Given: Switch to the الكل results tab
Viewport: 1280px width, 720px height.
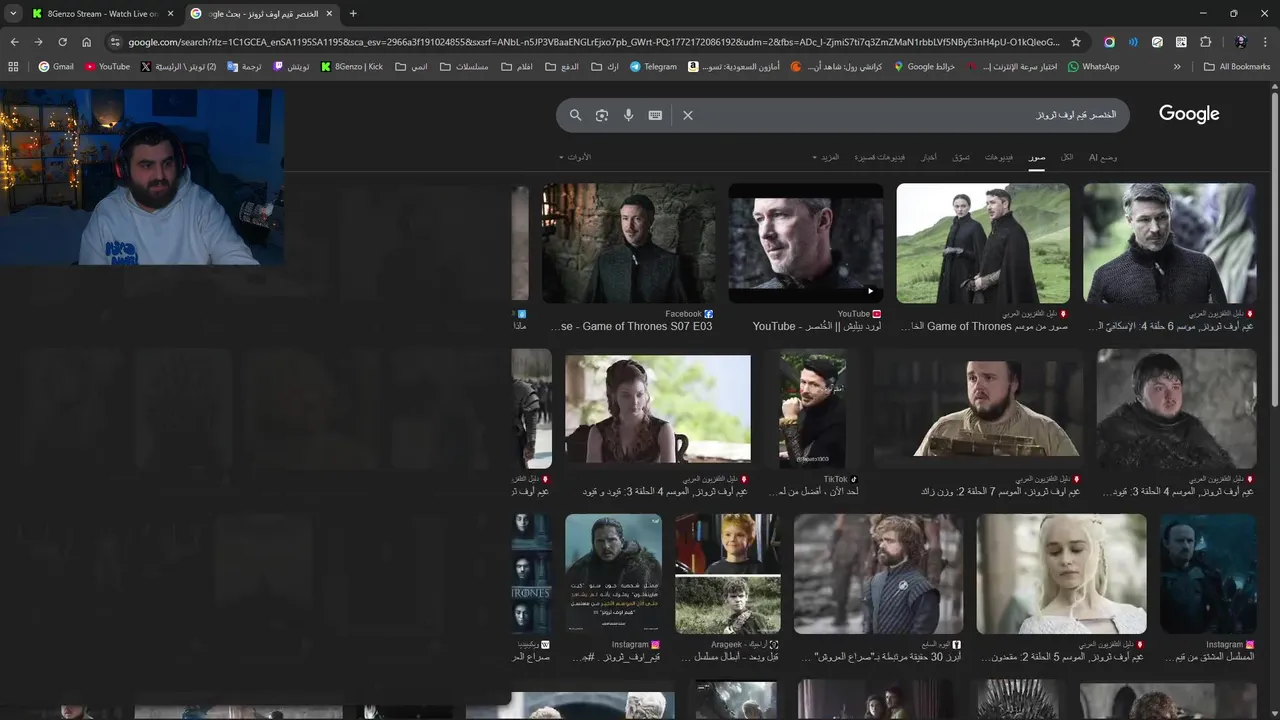Looking at the screenshot, I should pos(1067,157).
